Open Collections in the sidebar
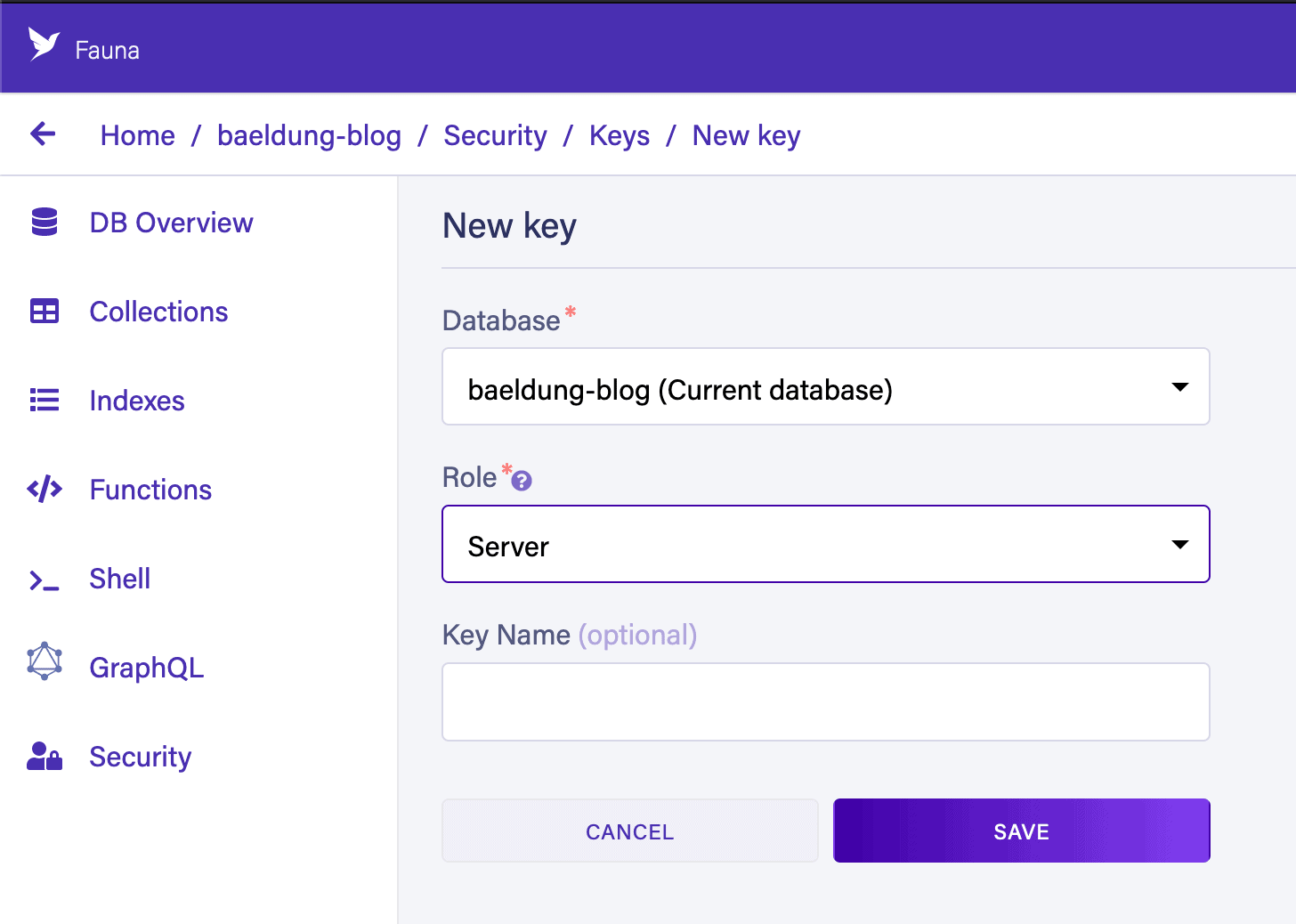This screenshot has width=1296, height=924. point(158,312)
